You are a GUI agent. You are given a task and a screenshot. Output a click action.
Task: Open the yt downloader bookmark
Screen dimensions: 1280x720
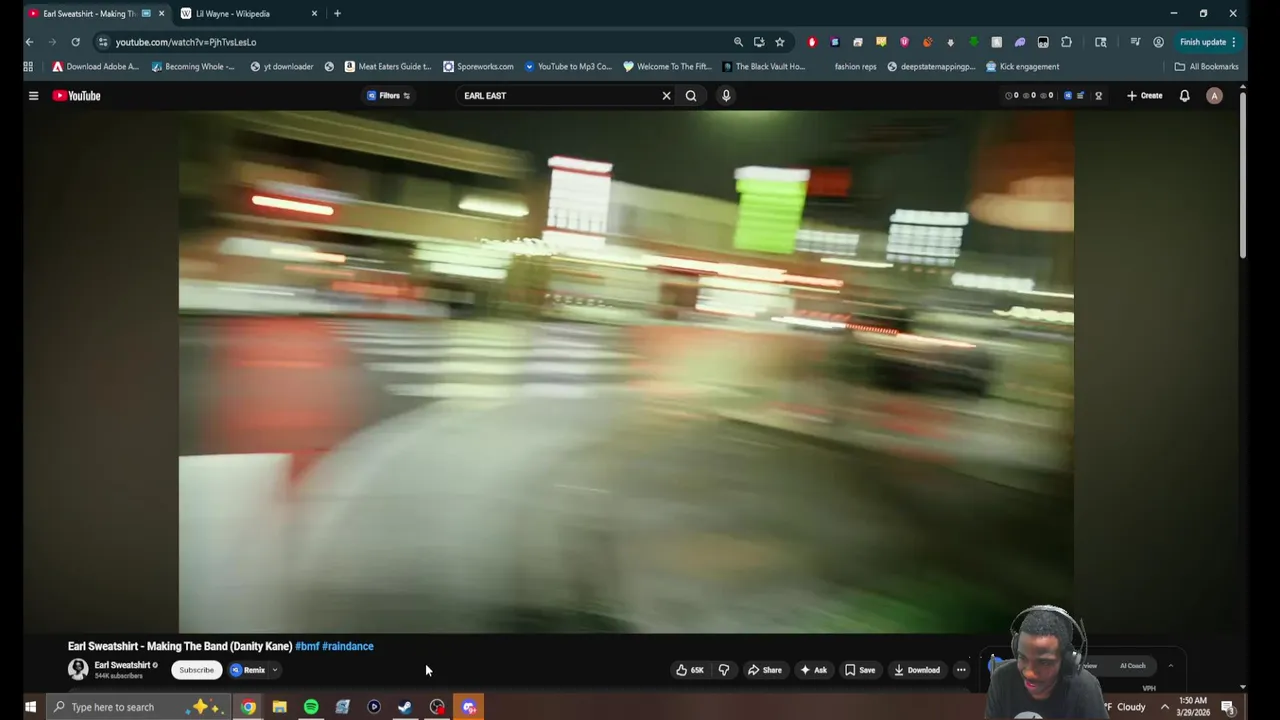click(282, 67)
